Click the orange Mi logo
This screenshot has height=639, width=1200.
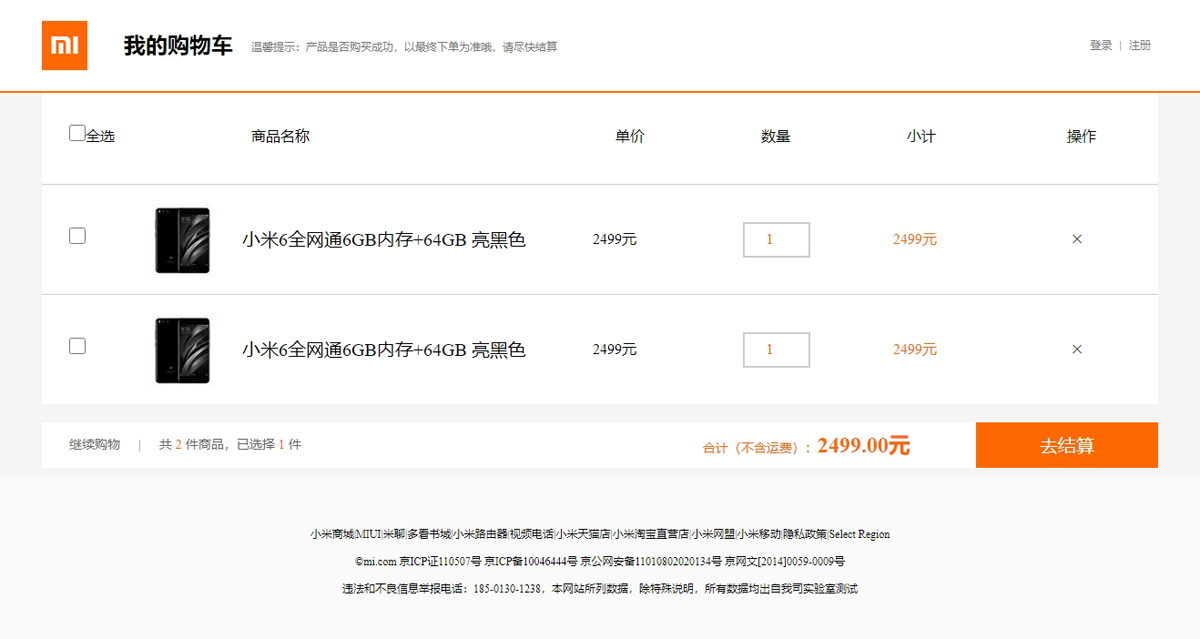click(x=64, y=46)
